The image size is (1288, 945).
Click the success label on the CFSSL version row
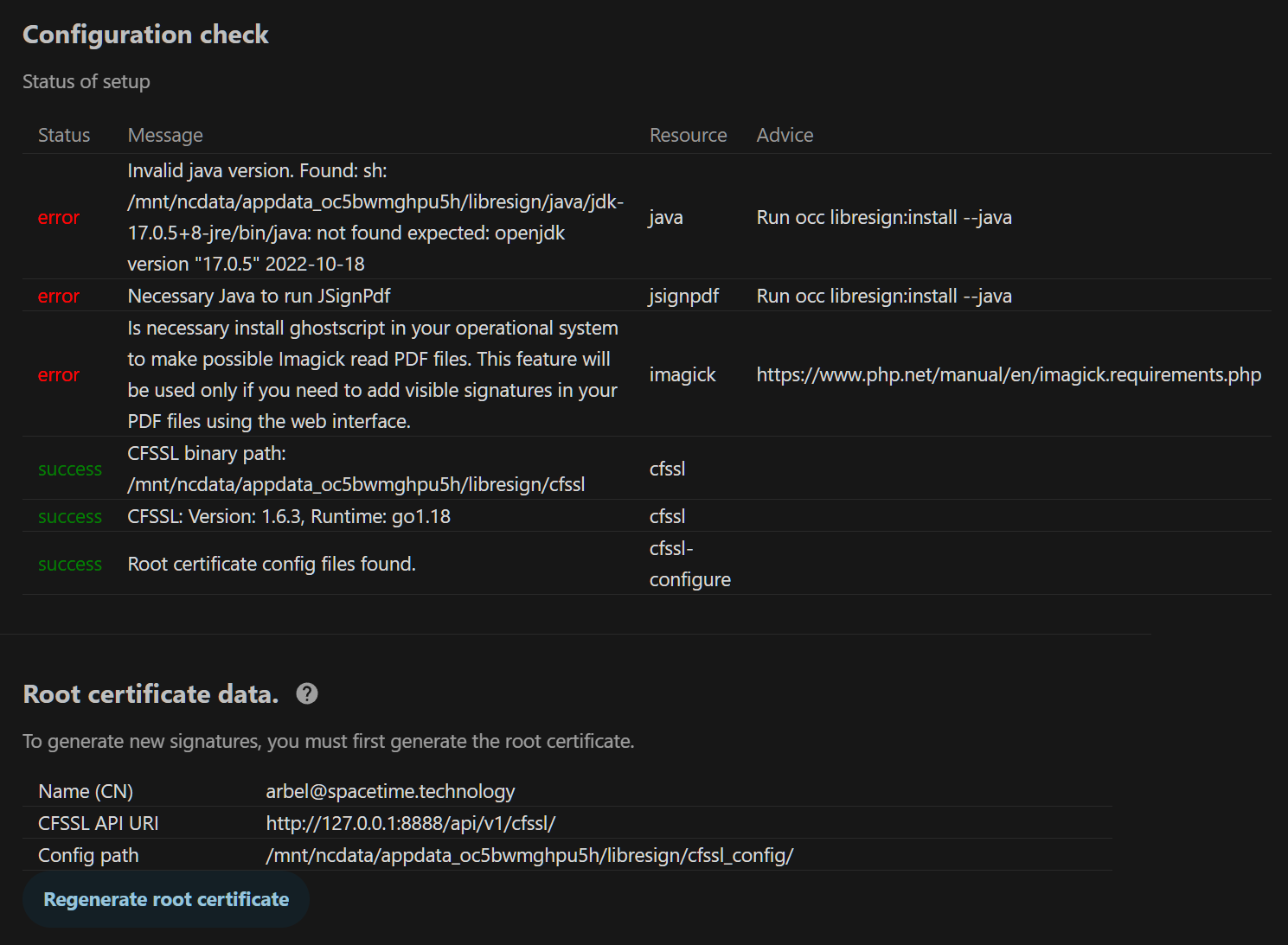click(x=69, y=516)
